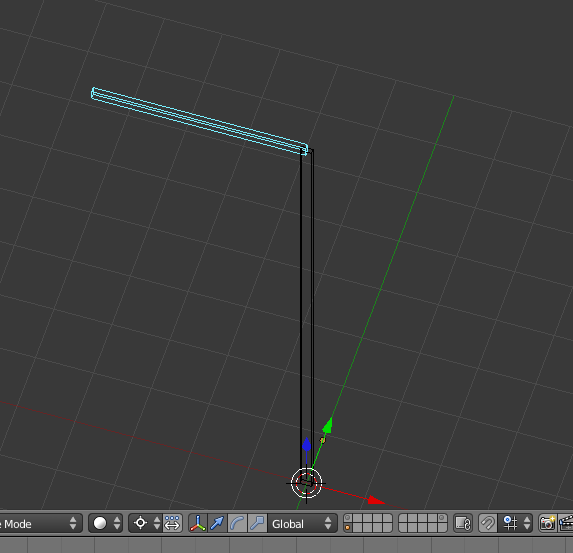The width and height of the screenshot is (573, 553).
Task: Select layer 11 button with orange dot
Action: pyautogui.click(x=348, y=528)
